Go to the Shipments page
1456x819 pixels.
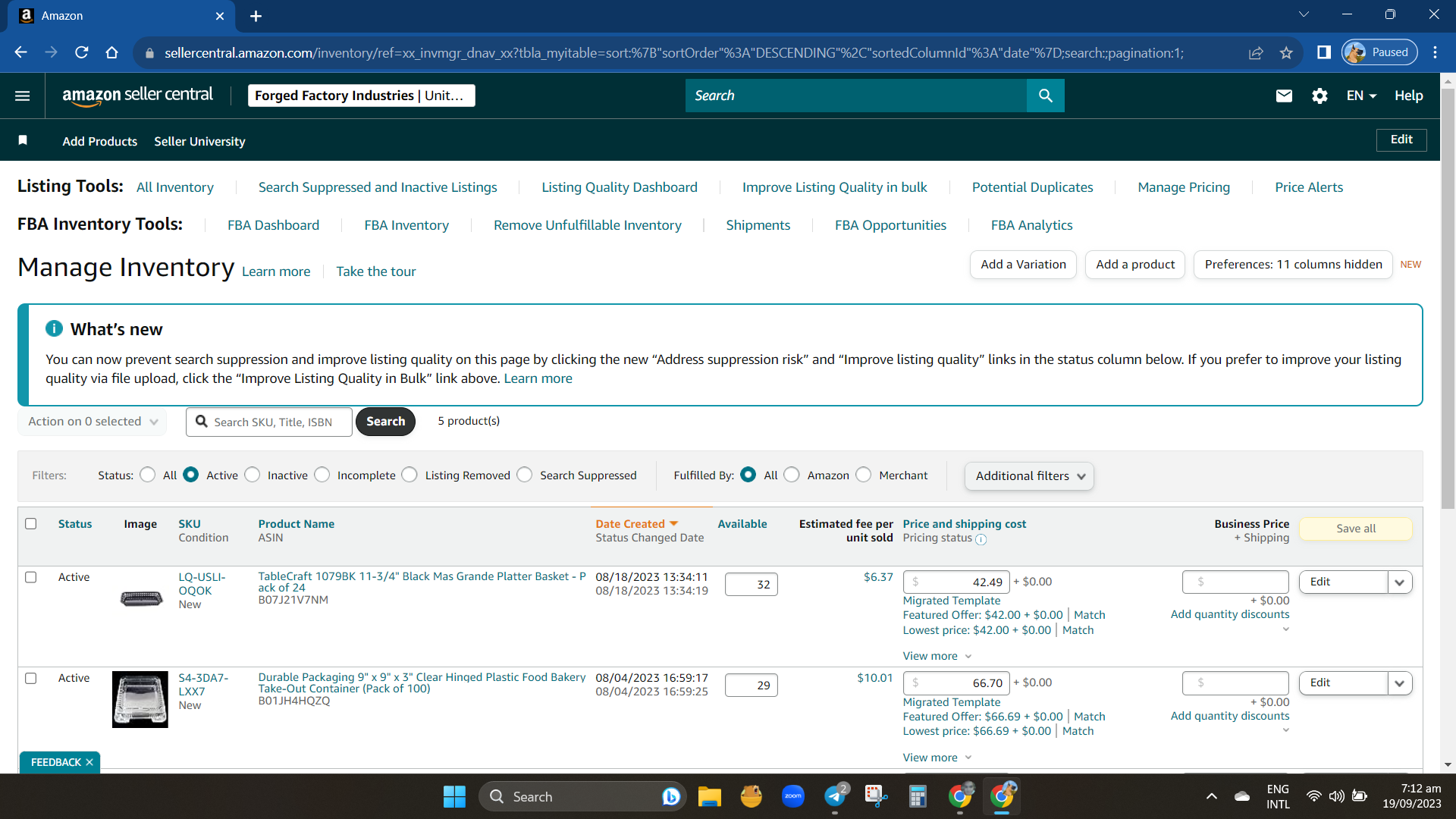758,225
